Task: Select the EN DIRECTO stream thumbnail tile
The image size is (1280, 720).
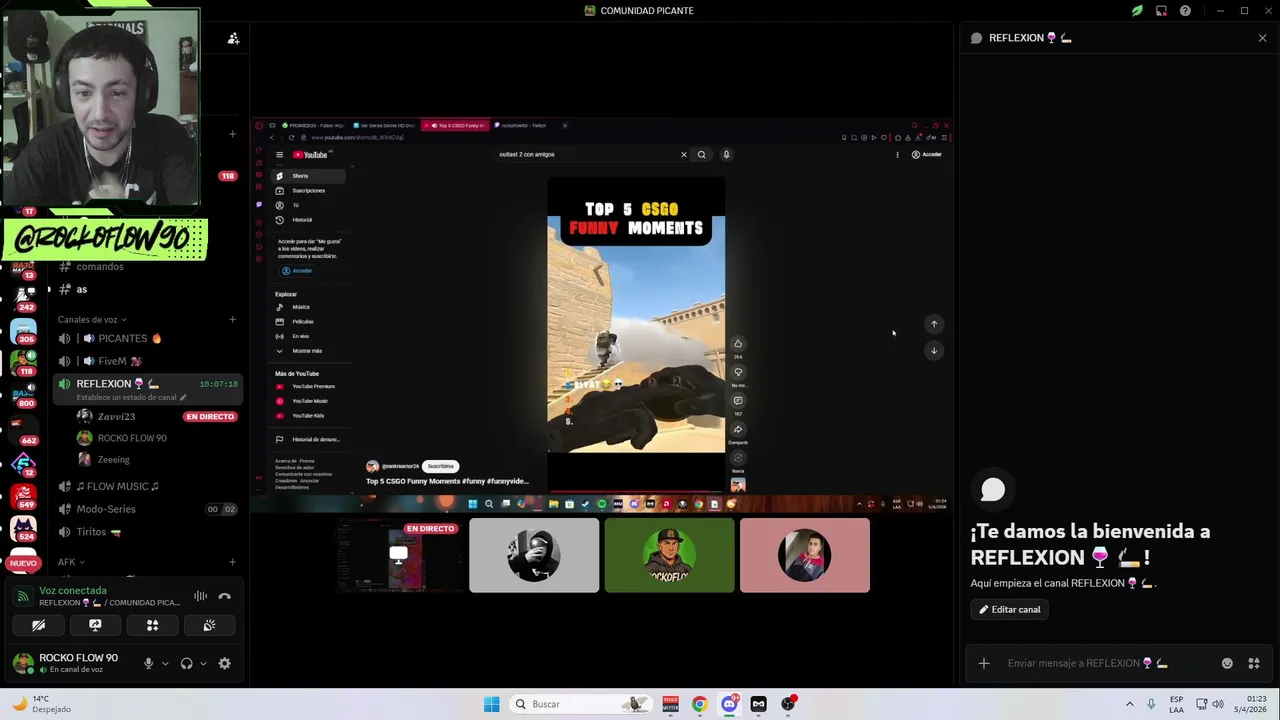Action: (398, 555)
